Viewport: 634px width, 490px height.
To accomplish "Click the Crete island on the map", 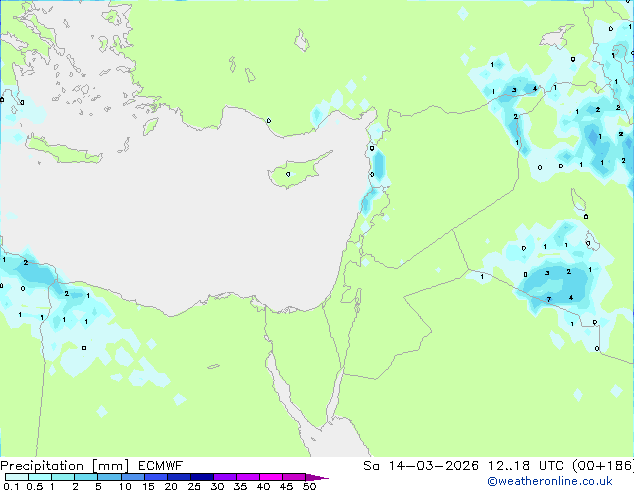I will 63,150.
